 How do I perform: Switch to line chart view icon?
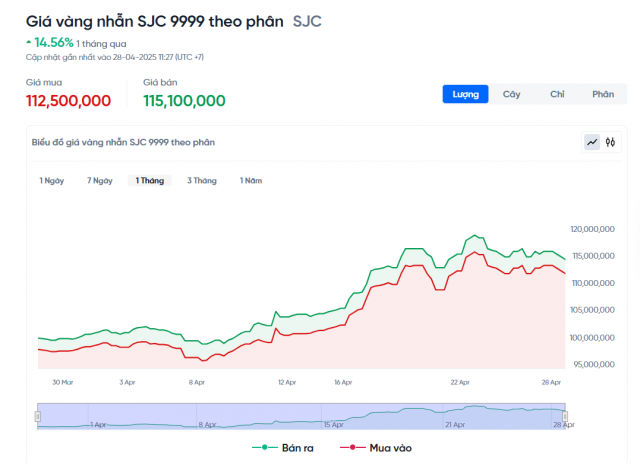click(592, 142)
